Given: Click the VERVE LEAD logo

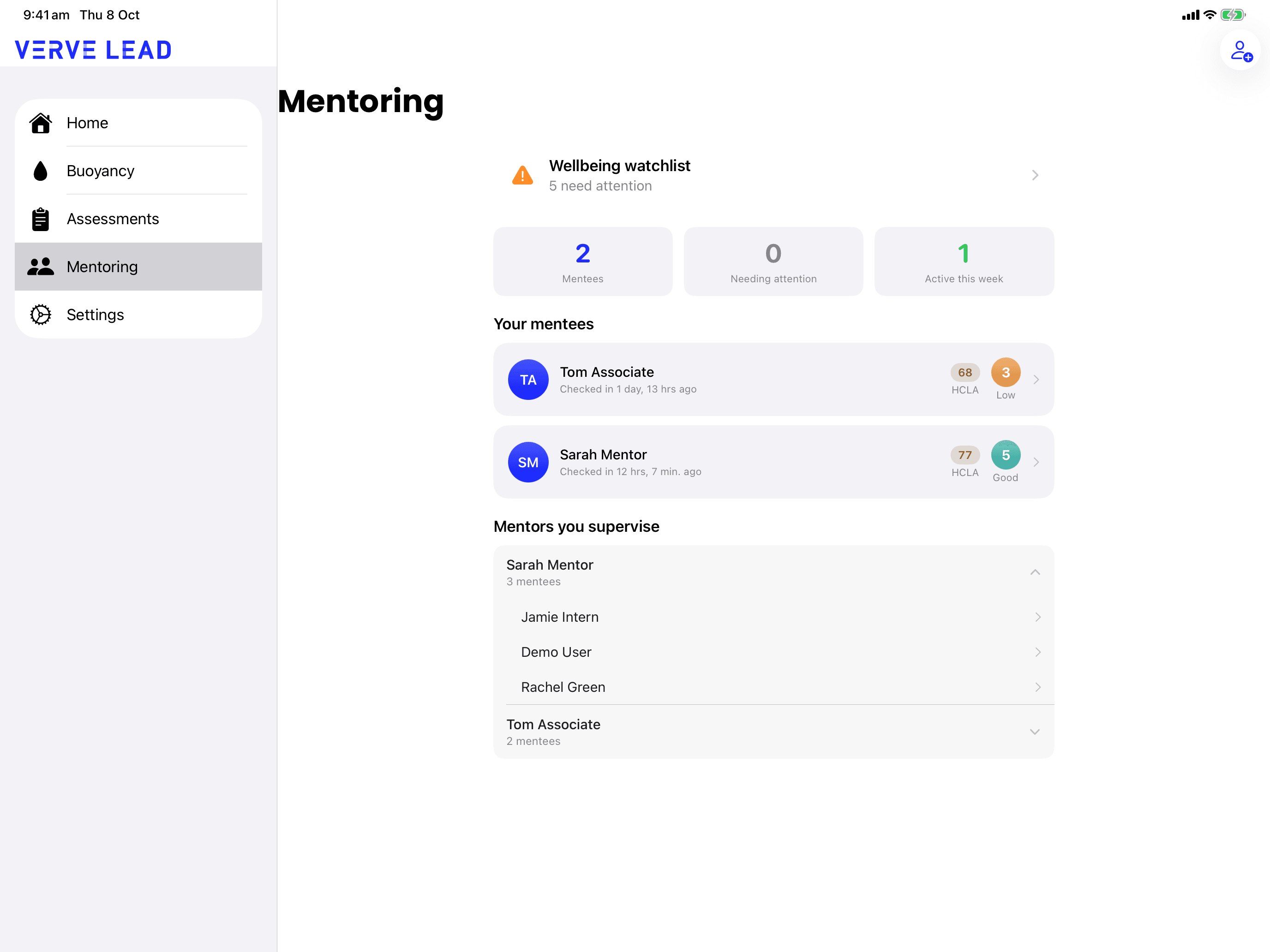Looking at the screenshot, I should (x=94, y=50).
